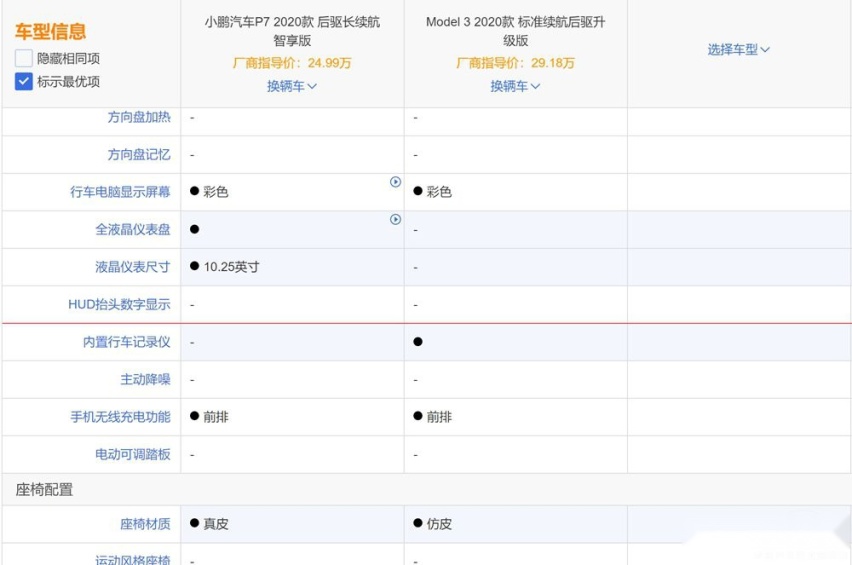This screenshot has height=565, width=852.
Task: Click 行车电脑显示屏幕 parameter link
Action: (x=120, y=192)
